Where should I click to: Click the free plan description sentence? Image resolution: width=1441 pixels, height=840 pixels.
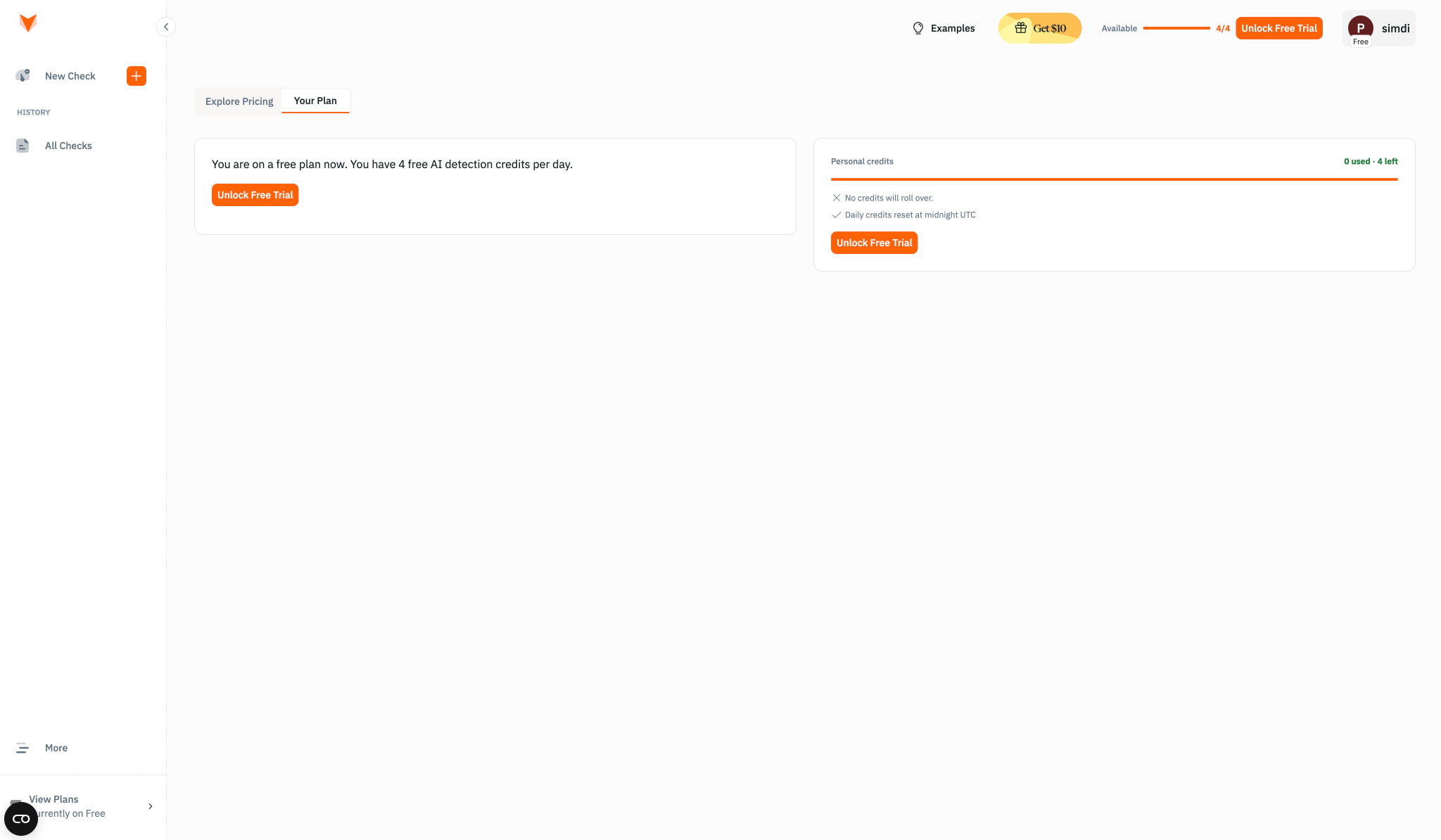point(392,164)
